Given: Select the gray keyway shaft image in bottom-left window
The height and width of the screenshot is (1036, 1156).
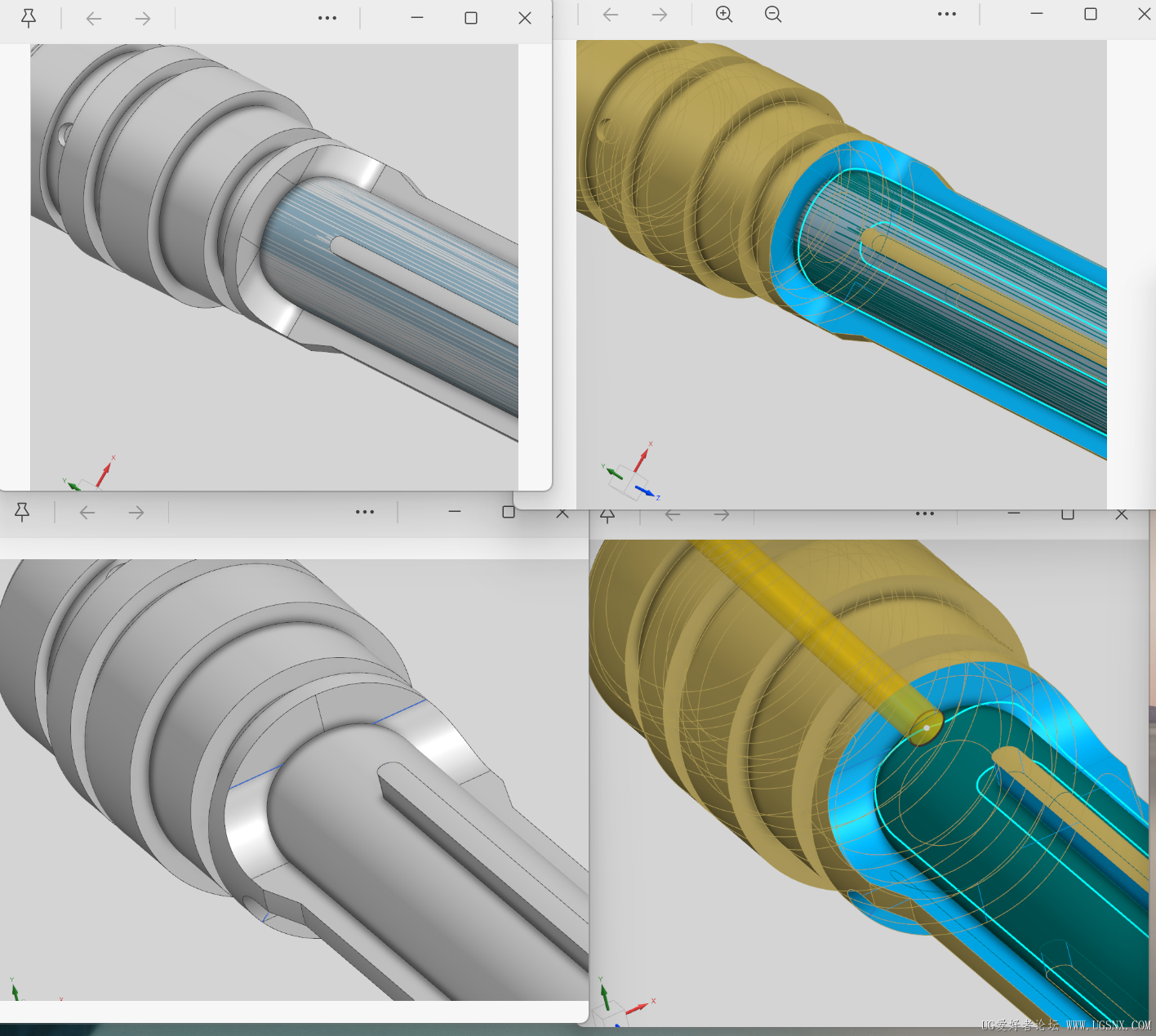Looking at the screenshot, I should pyautogui.click(x=294, y=780).
